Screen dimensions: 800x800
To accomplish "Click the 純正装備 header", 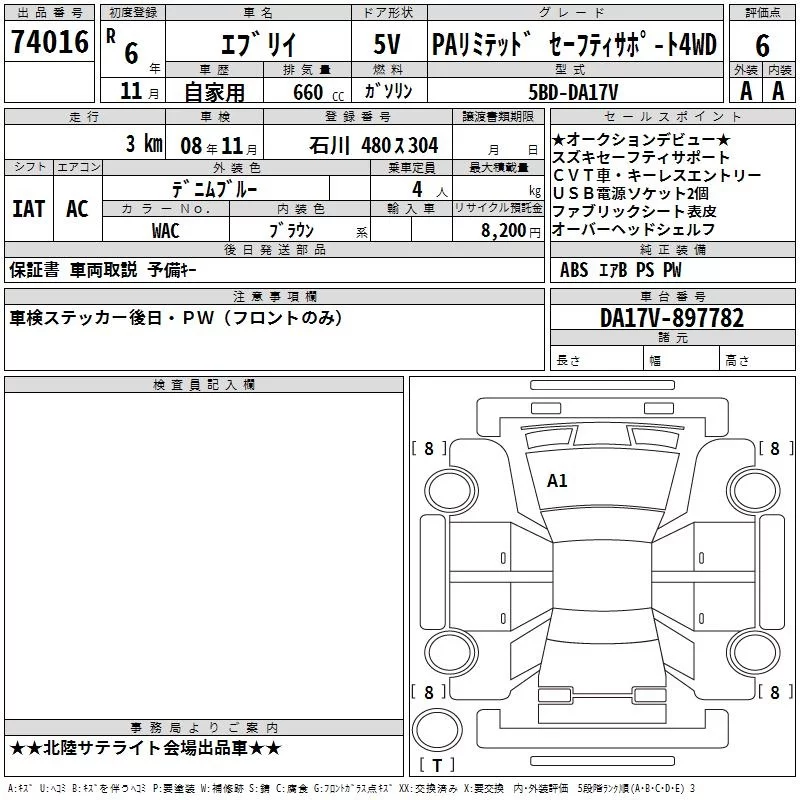I will click(x=672, y=249).
